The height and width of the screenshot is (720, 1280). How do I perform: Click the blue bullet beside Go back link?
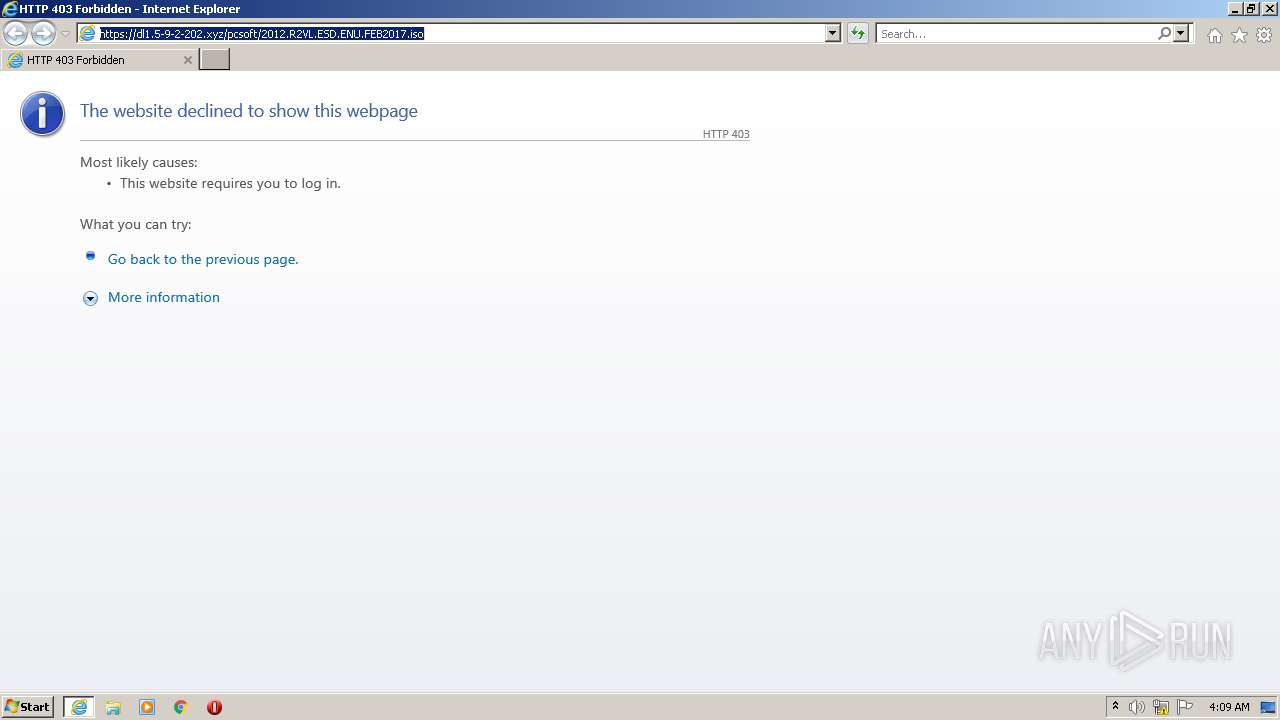90,256
